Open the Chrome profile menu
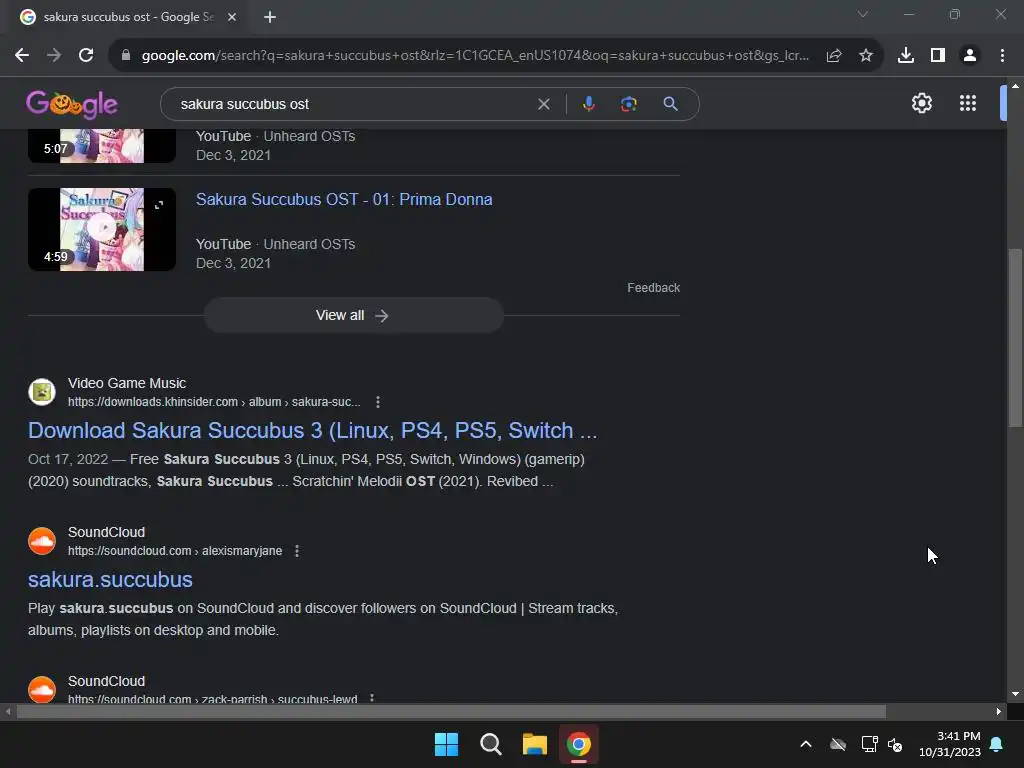The image size is (1024, 768). [x=970, y=56]
